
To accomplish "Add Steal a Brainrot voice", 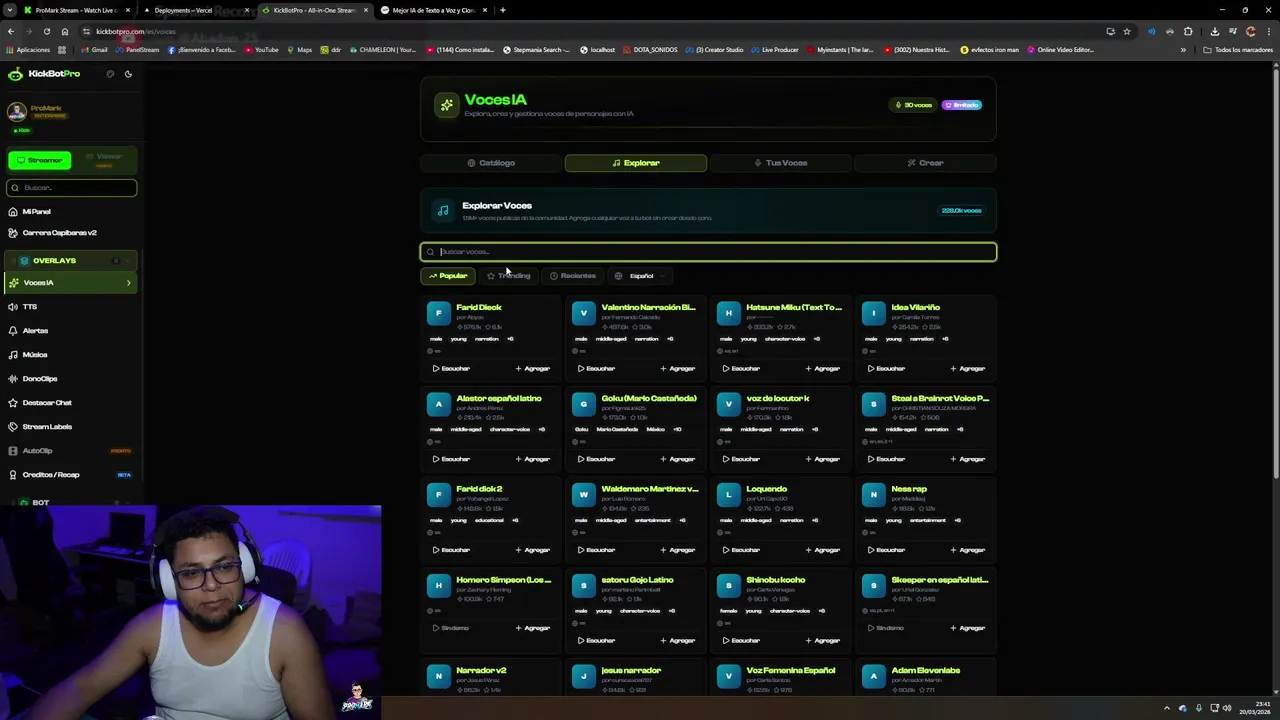I will tap(968, 460).
